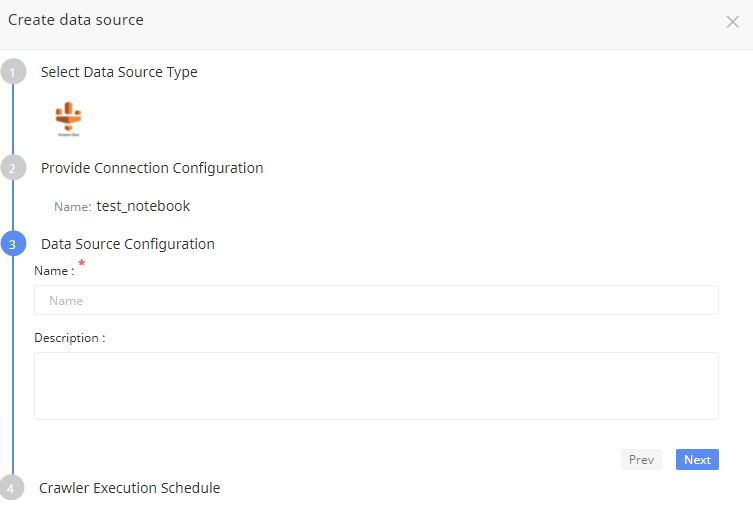Focus the Name input field

376,300
